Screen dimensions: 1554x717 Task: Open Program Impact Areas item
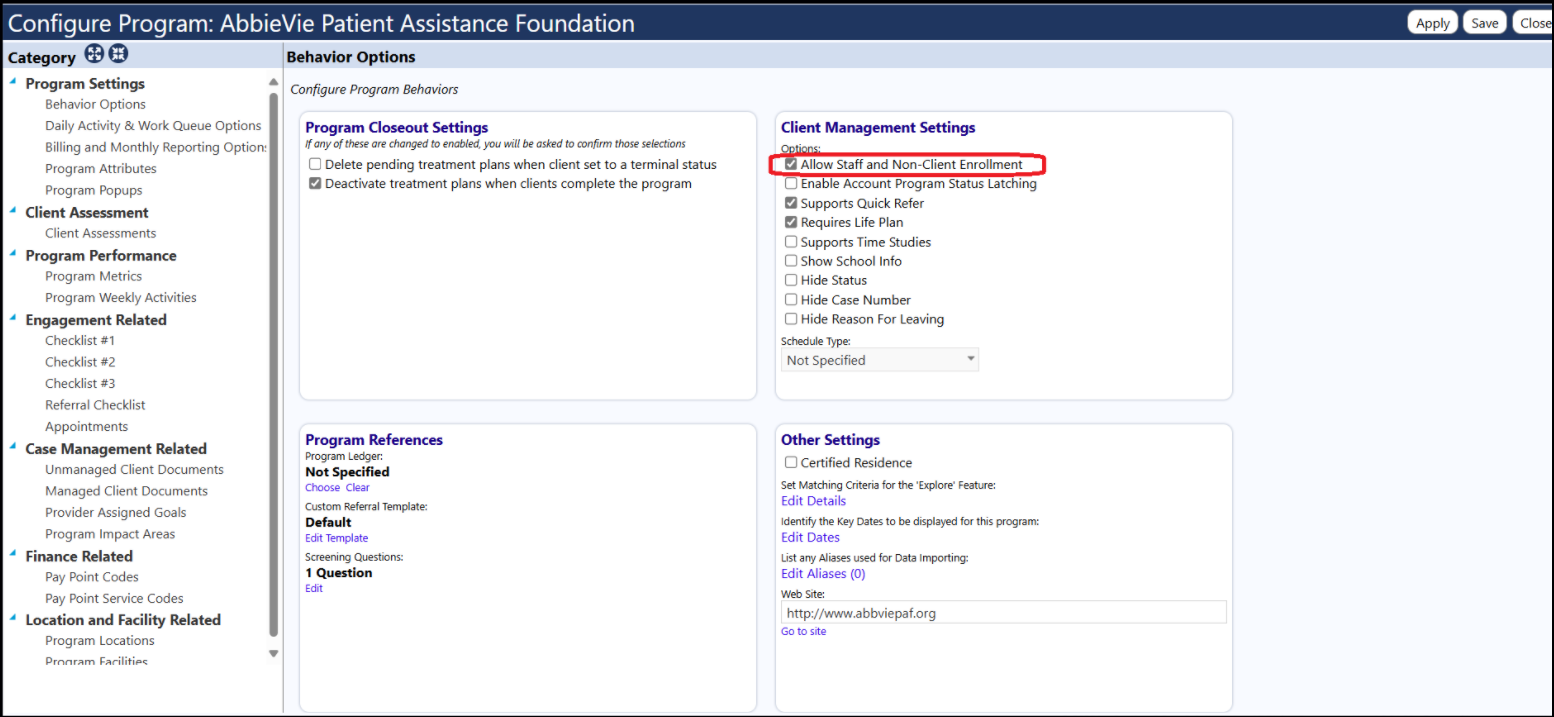110,534
